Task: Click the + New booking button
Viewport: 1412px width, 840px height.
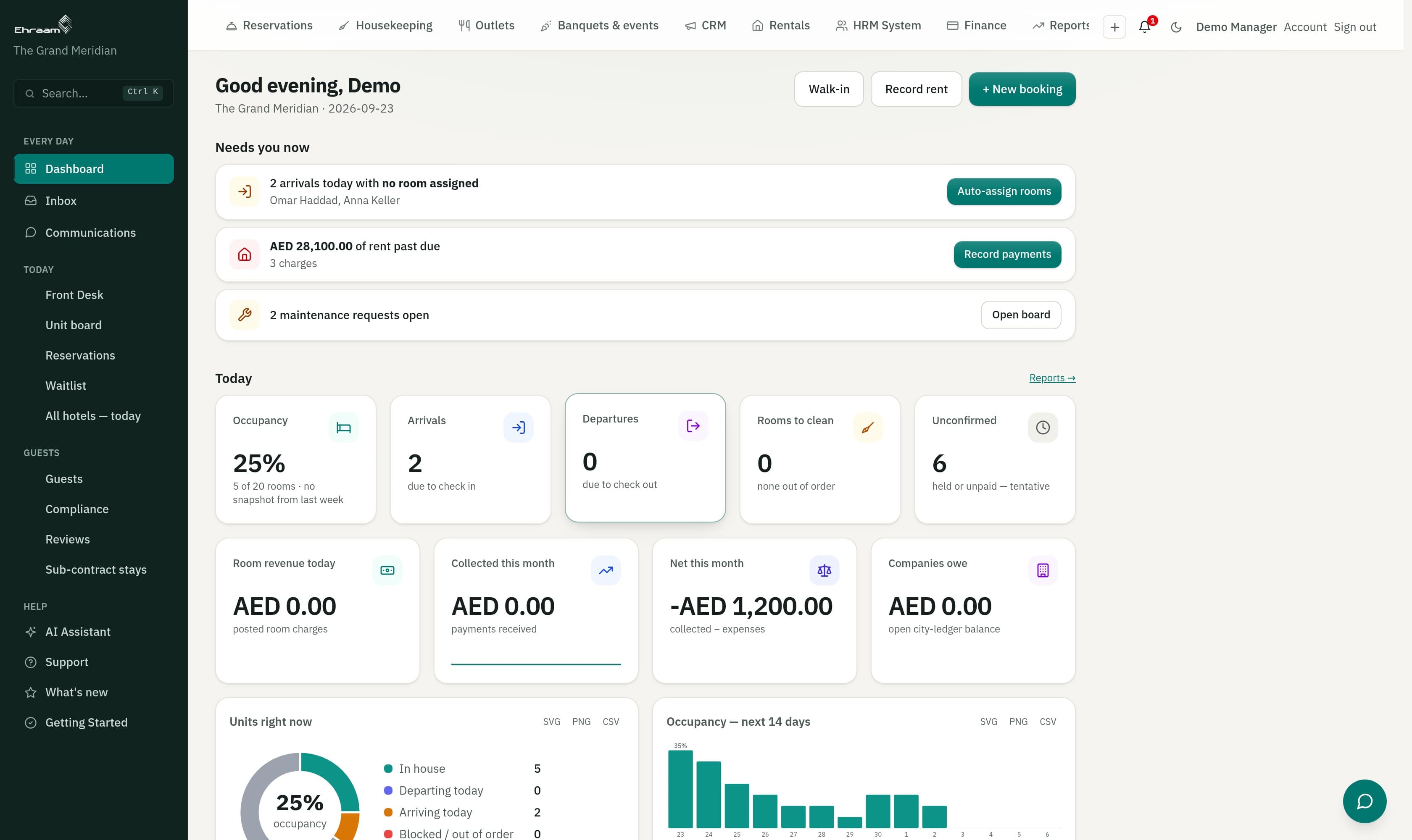Action: click(x=1022, y=89)
